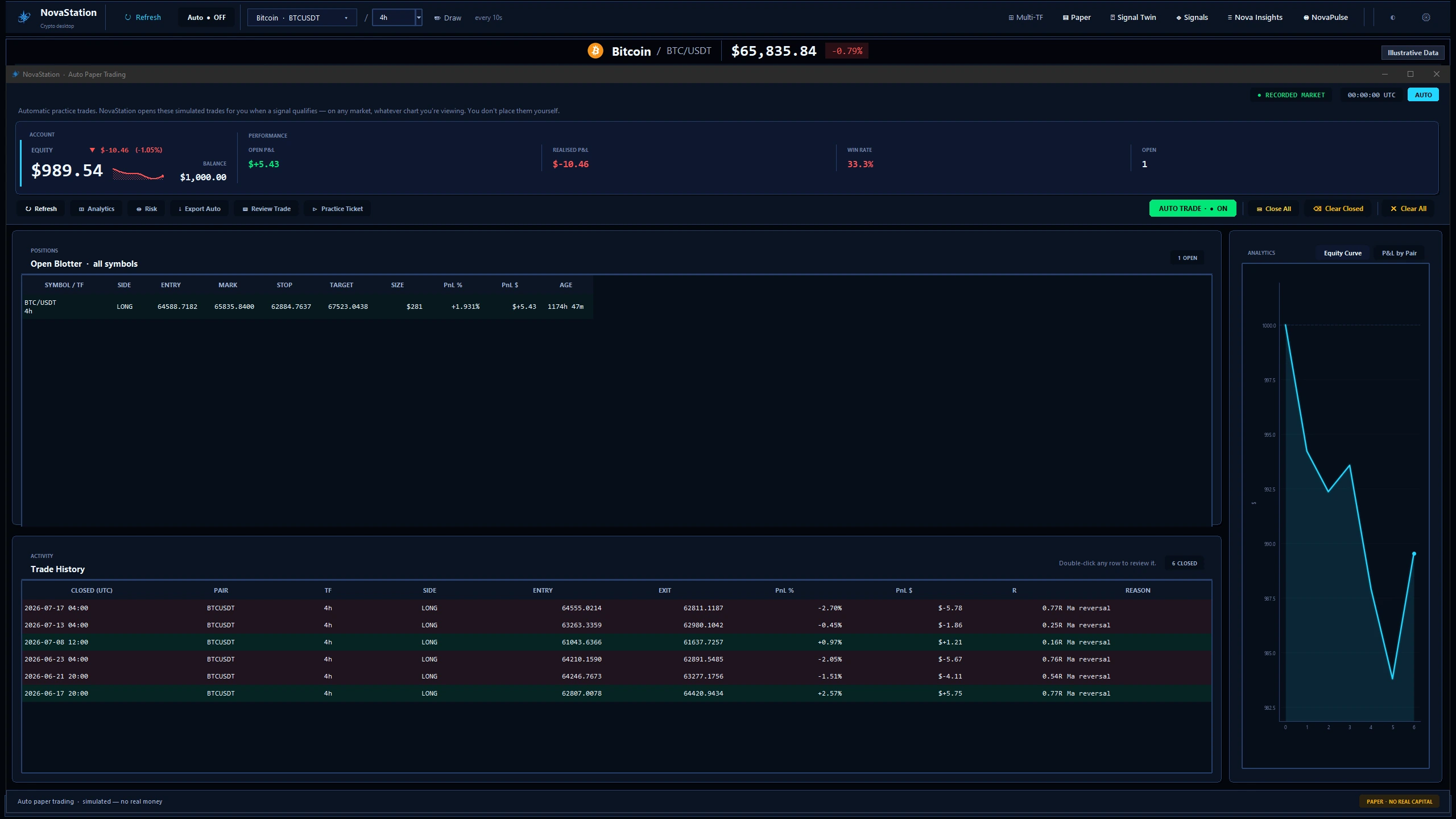The width and height of the screenshot is (1456, 819).
Task: Open the Analytics button in account toolbar
Action: tap(96, 209)
